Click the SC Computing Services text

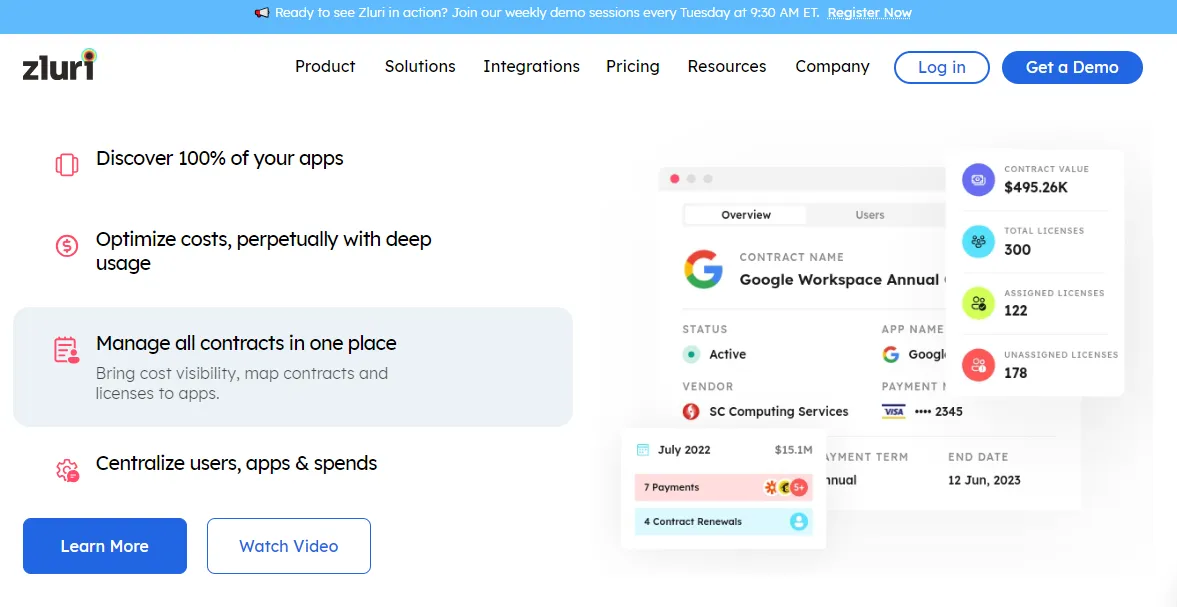coord(778,411)
